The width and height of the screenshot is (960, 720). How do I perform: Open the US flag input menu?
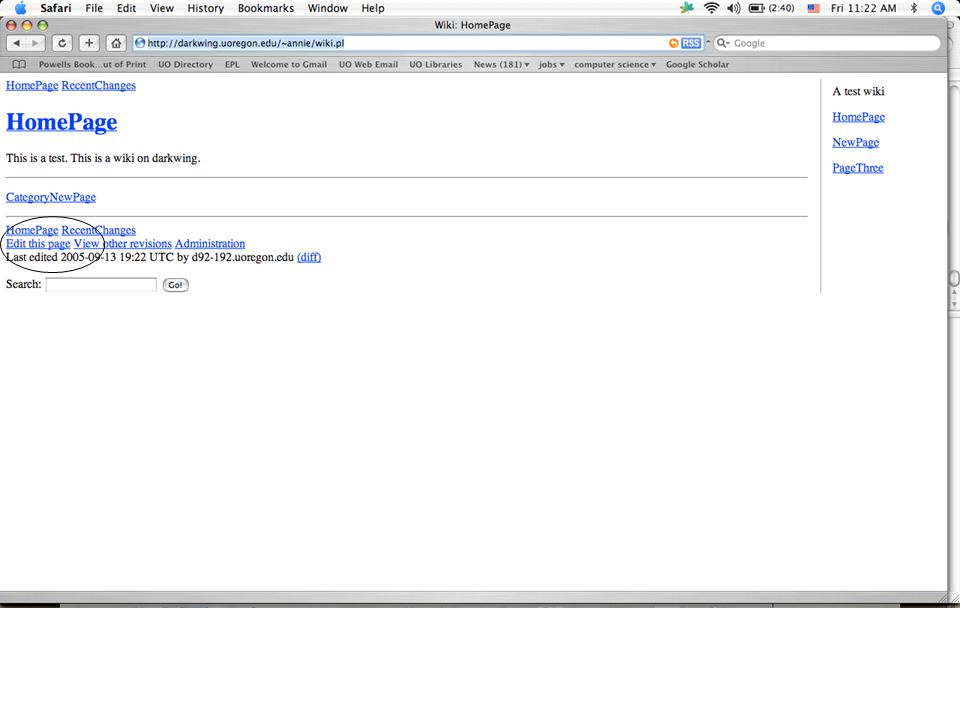[813, 9]
